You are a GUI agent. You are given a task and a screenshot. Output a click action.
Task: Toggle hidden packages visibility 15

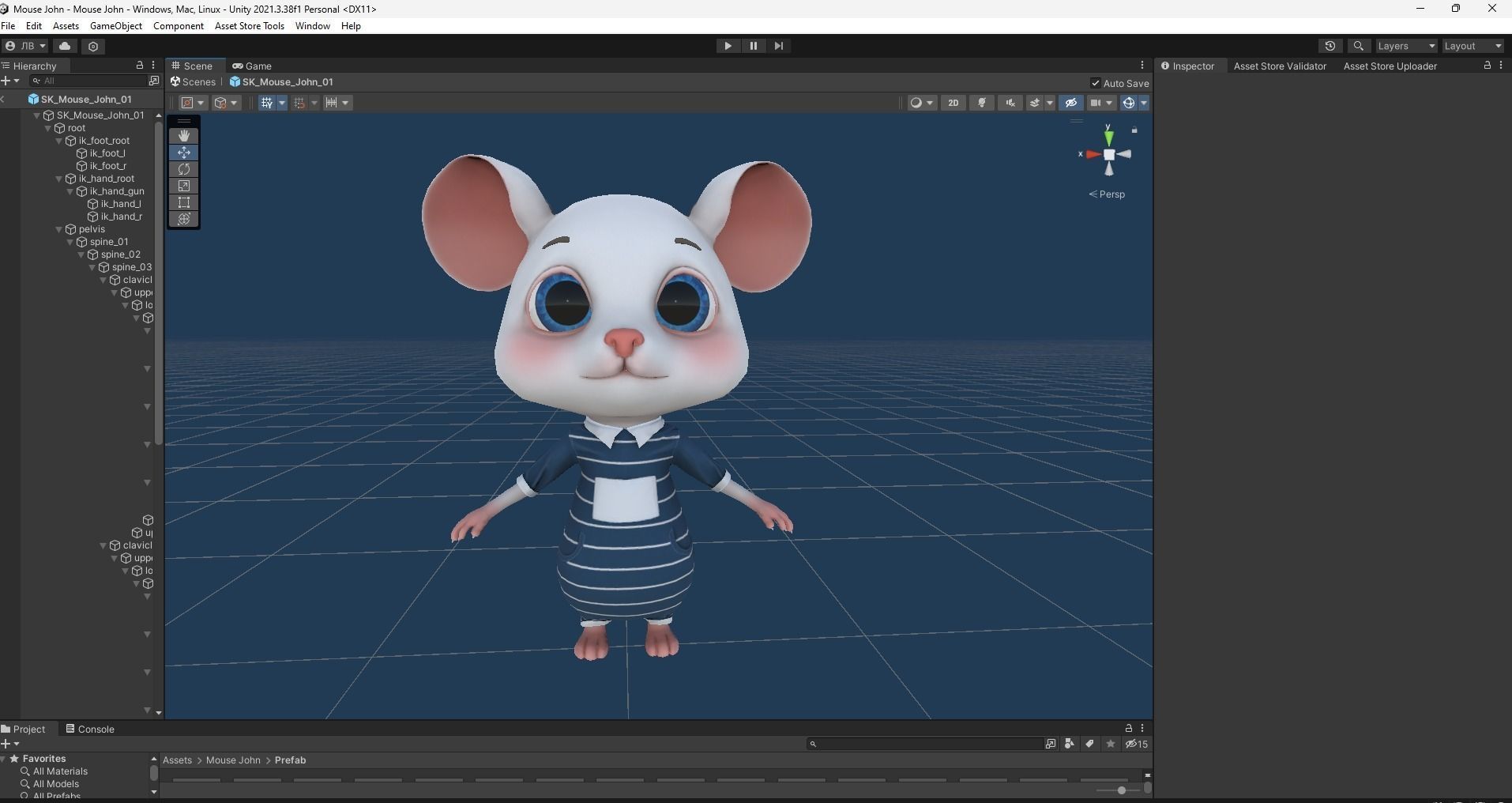tap(1138, 744)
